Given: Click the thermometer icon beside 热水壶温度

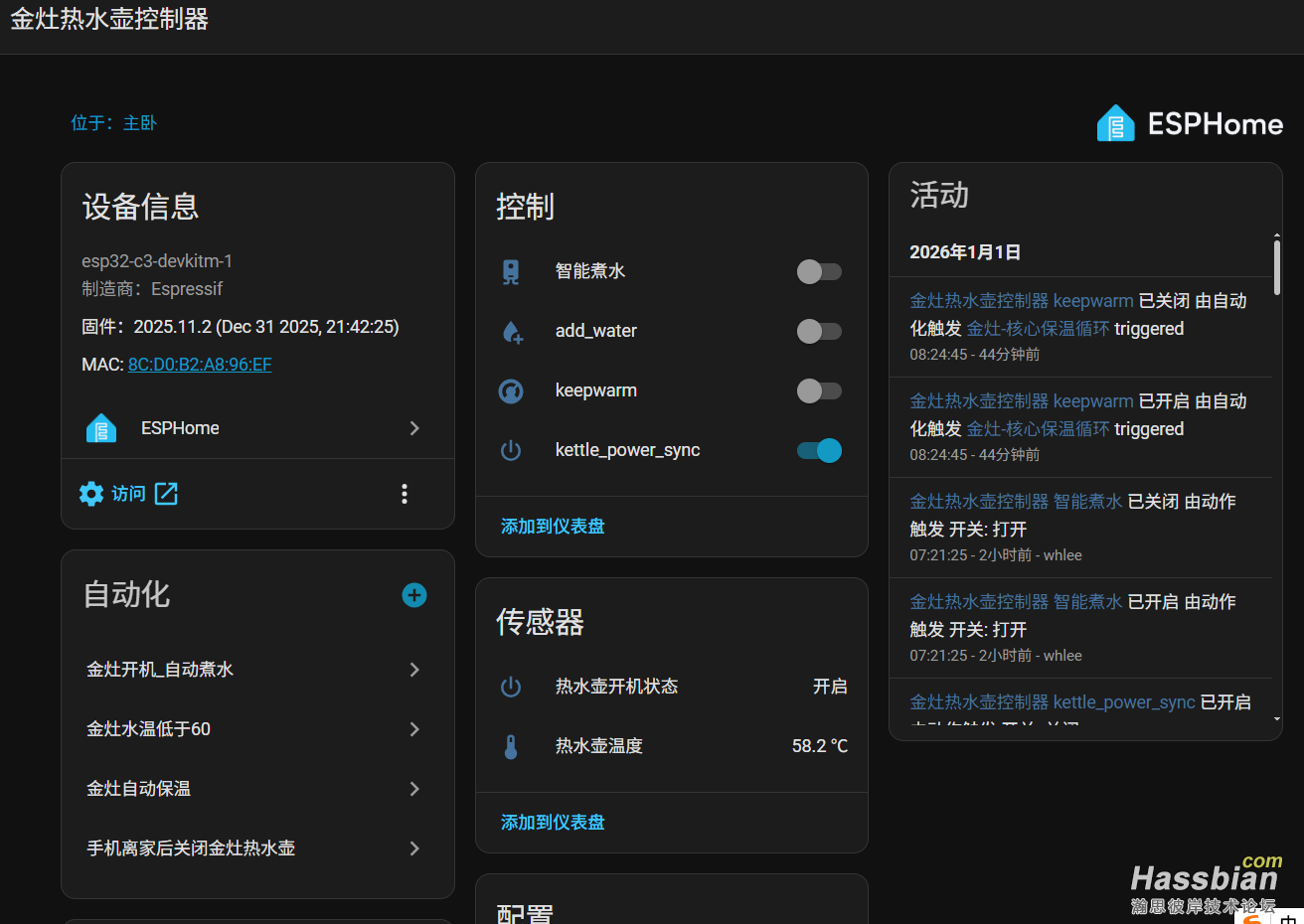Looking at the screenshot, I should pos(511,745).
